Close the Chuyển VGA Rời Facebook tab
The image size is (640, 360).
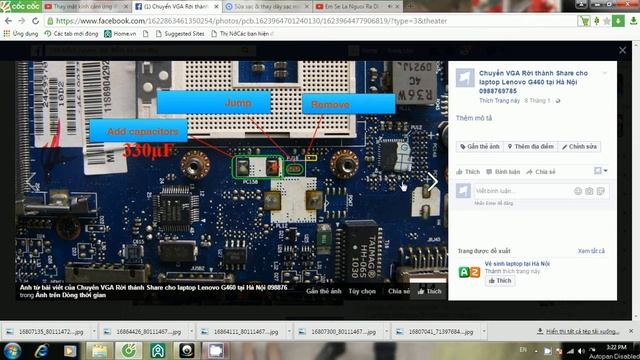tap(216, 7)
